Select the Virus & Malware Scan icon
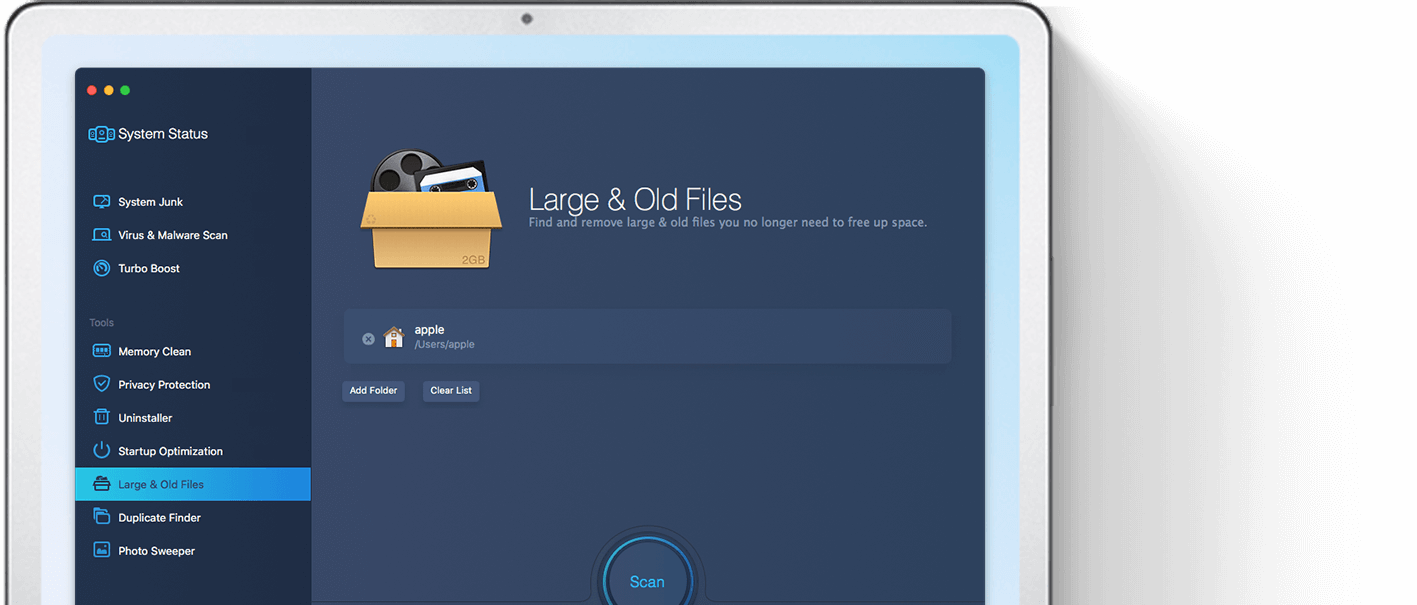1417x605 pixels. pyautogui.click(x=101, y=235)
